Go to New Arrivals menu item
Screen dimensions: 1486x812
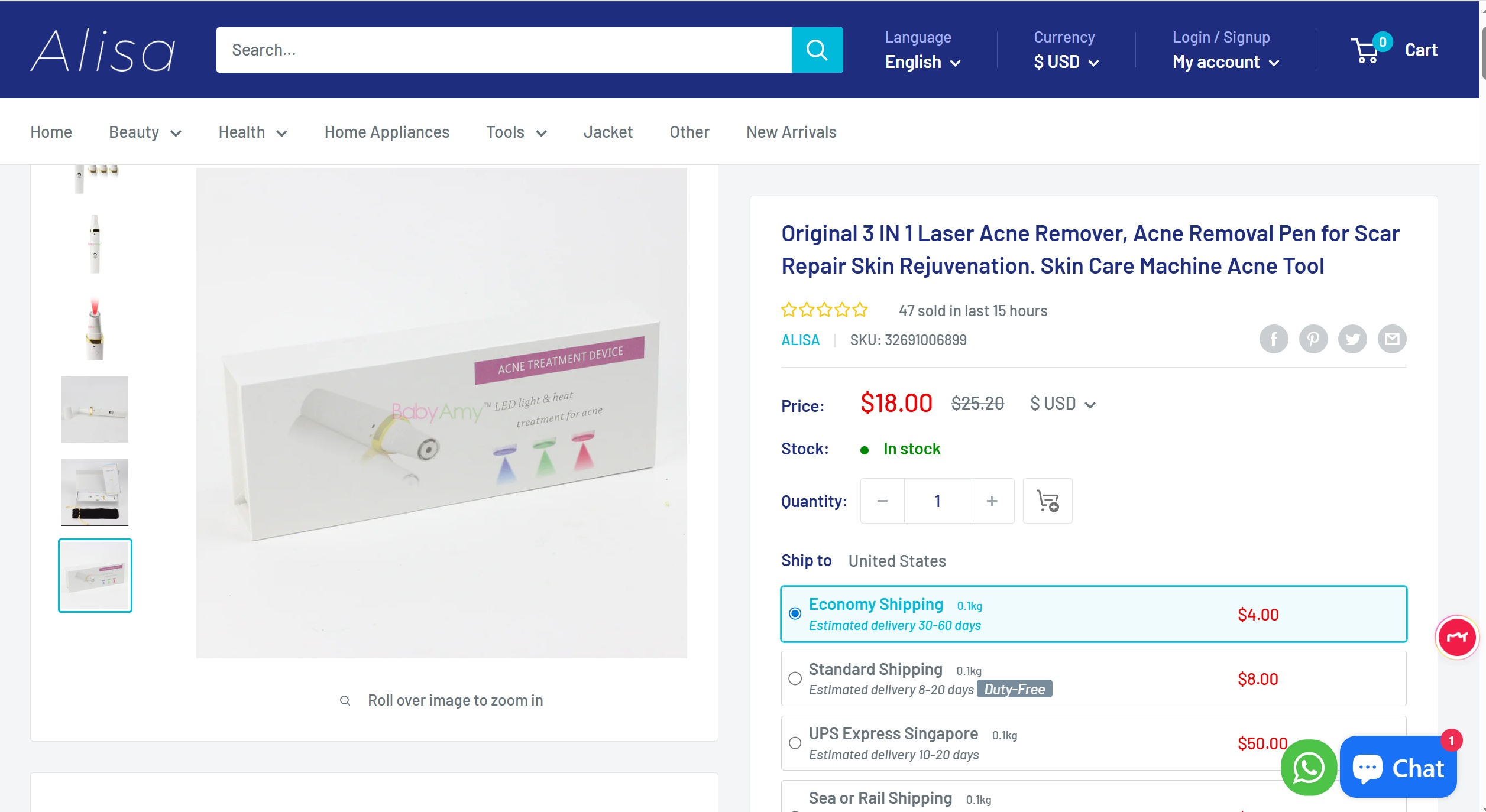click(x=791, y=132)
